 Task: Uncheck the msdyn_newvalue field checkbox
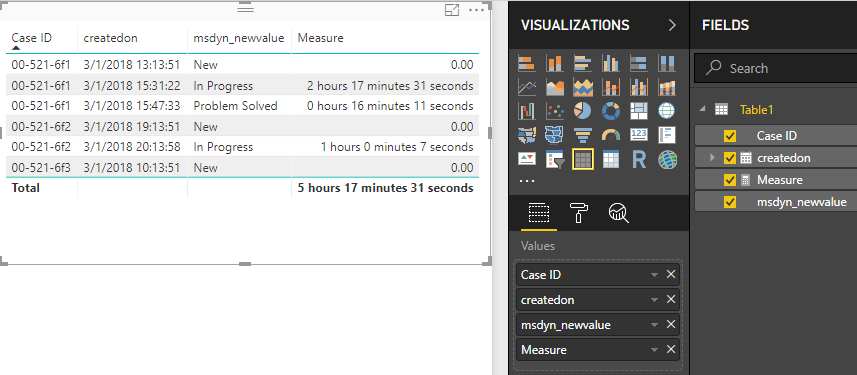point(730,202)
